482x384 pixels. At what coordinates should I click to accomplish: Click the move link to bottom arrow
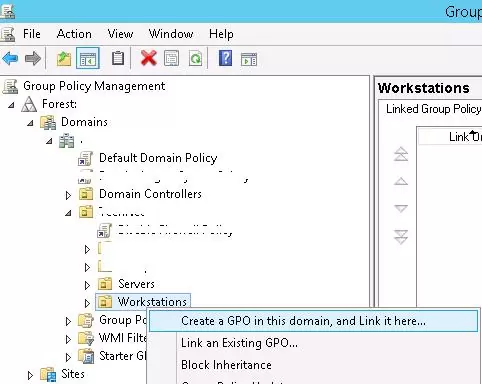pyautogui.click(x=401, y=237)
